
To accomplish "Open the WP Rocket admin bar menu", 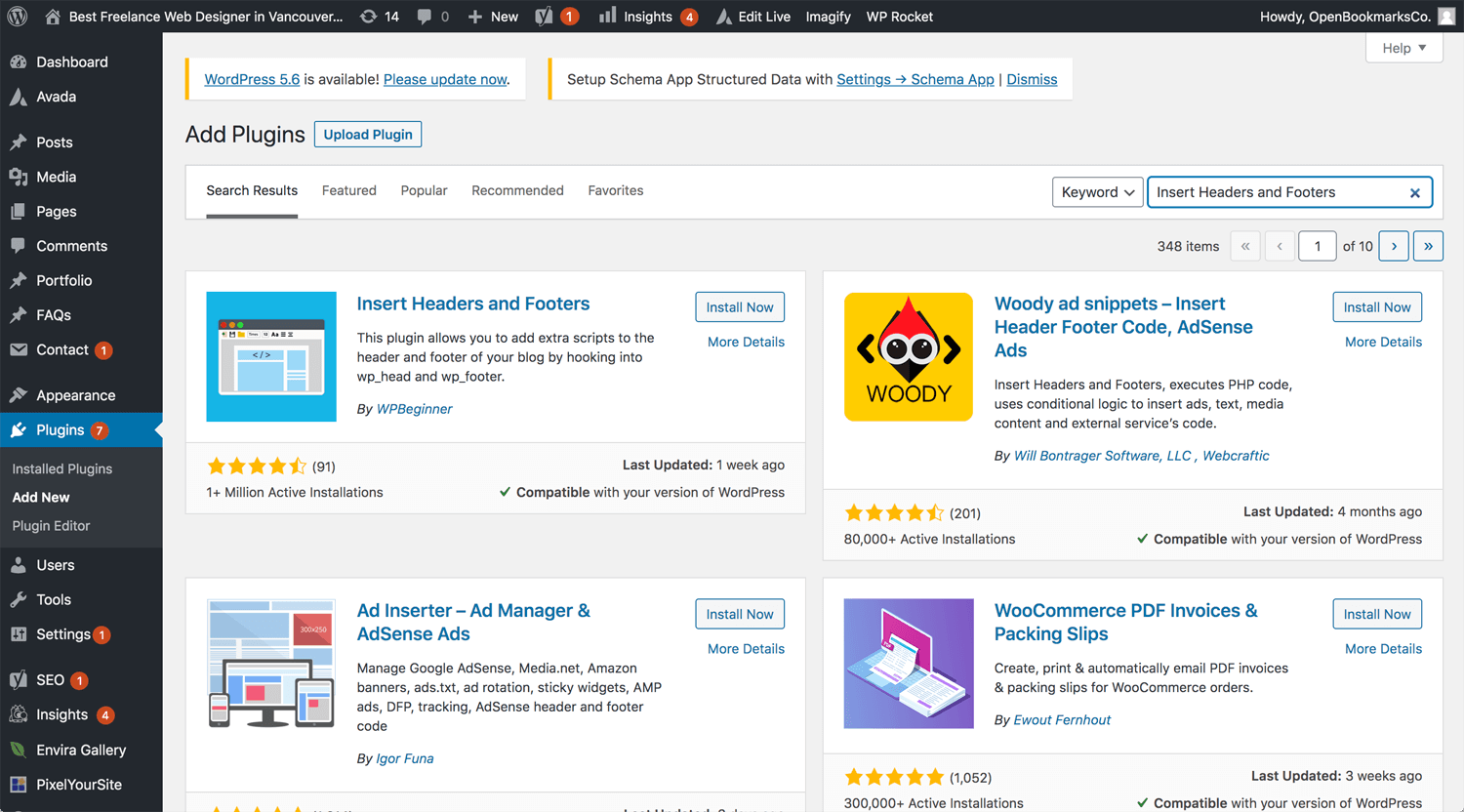I will pyautogui.click(x=900, y=17).
